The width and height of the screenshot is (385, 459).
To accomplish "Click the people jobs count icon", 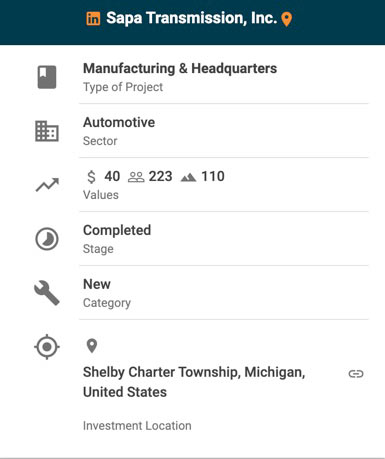I will click(136, 177).
